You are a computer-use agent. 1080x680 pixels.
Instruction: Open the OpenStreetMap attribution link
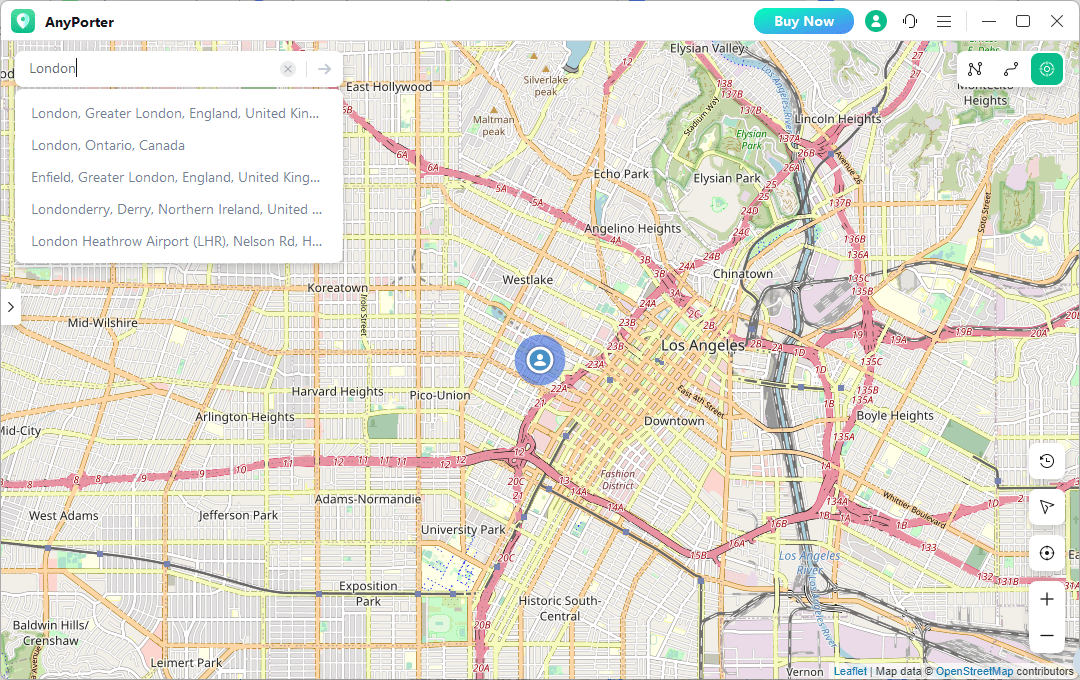tap(974, 672)
